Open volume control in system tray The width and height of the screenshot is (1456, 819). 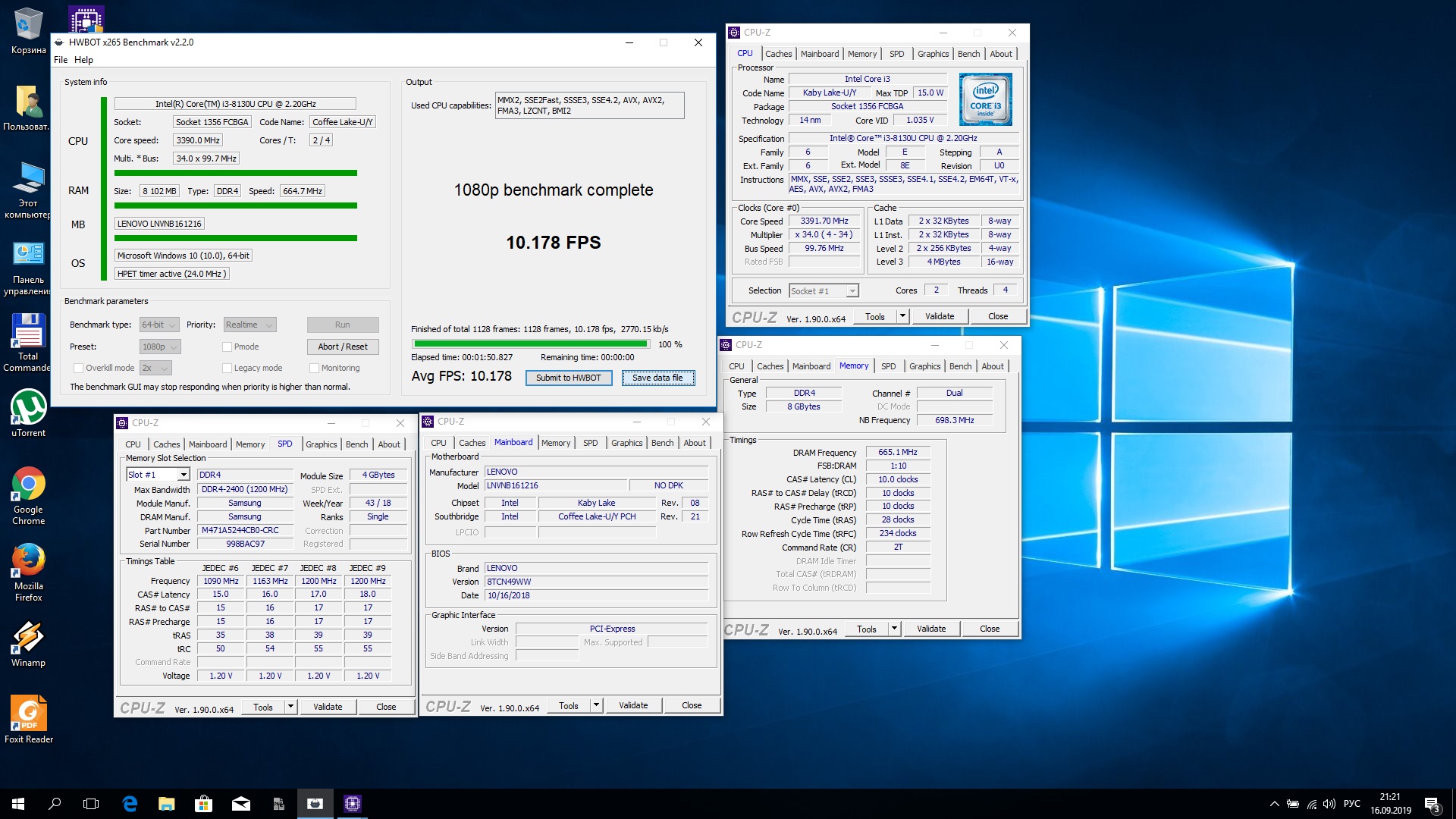[1329, 804]
